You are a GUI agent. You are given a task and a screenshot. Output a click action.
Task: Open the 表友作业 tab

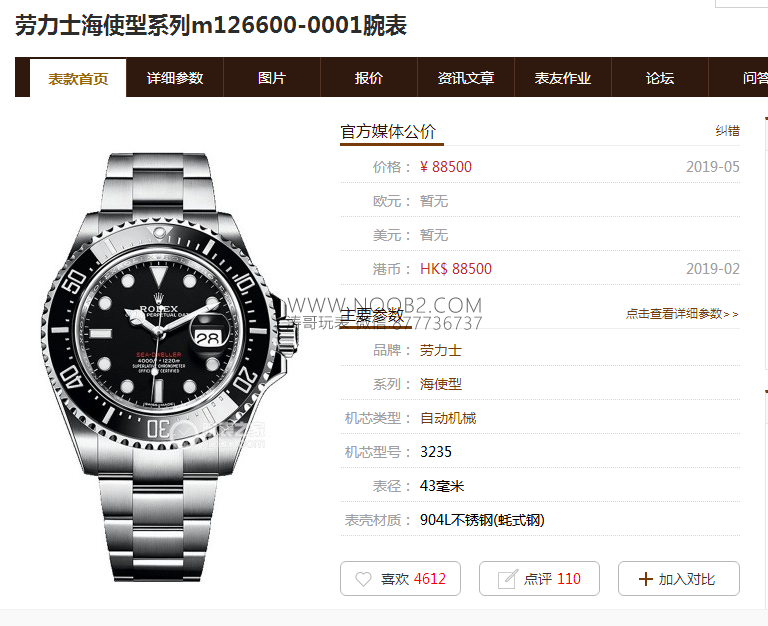tap(563, 77)
